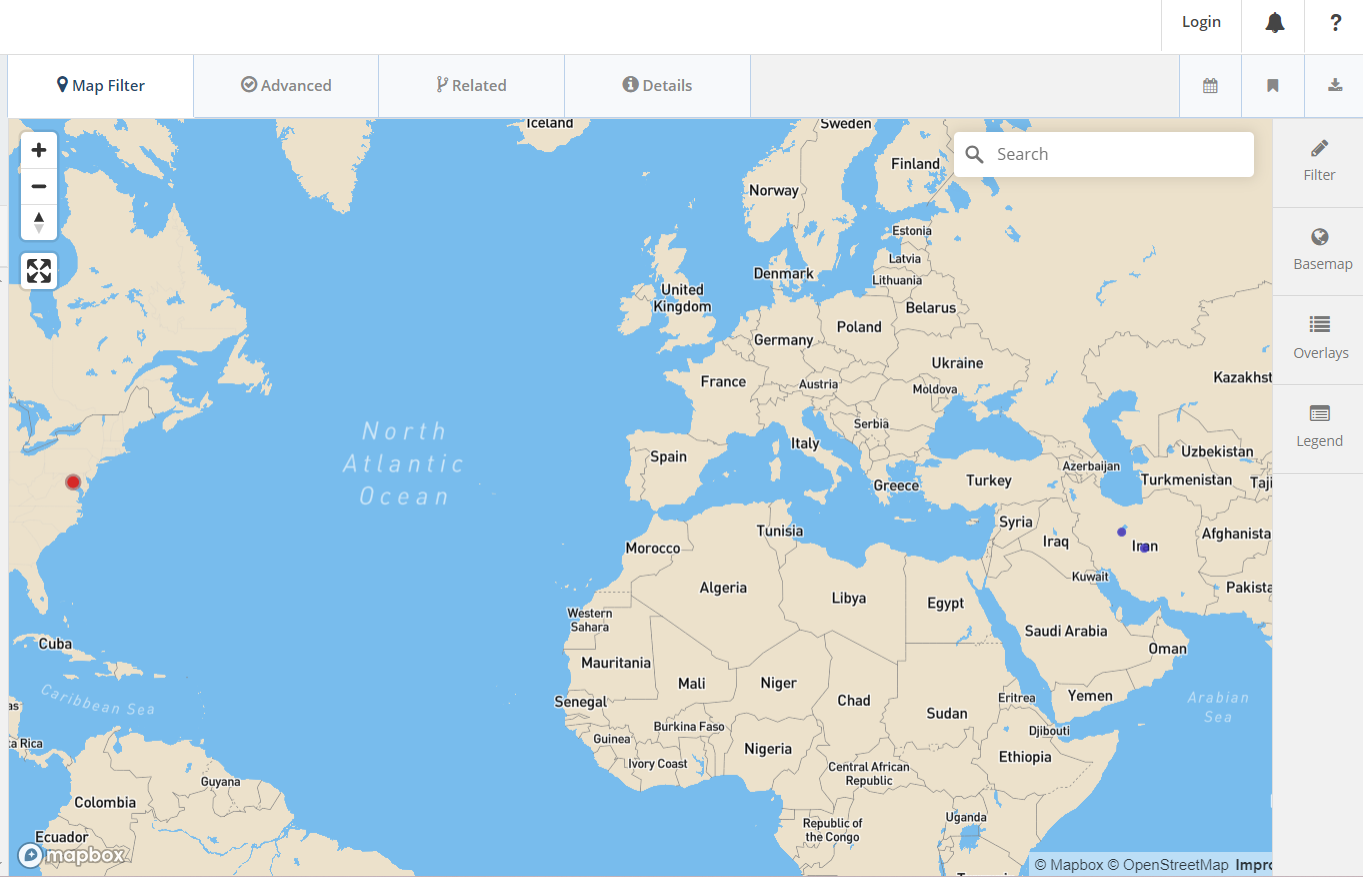Toggle fullscreen map view

tap(39, 270)
